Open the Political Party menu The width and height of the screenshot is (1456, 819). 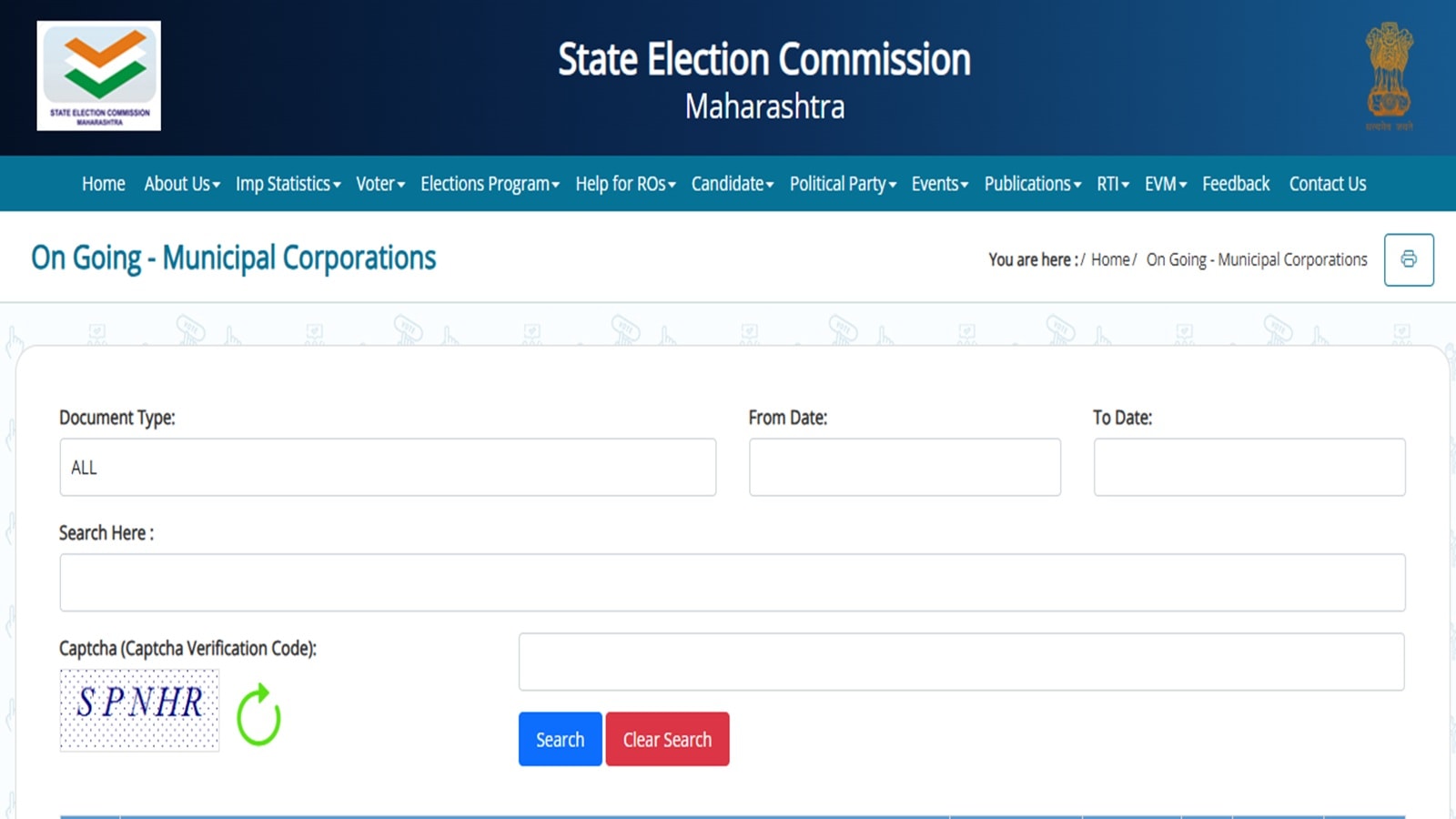841,184
